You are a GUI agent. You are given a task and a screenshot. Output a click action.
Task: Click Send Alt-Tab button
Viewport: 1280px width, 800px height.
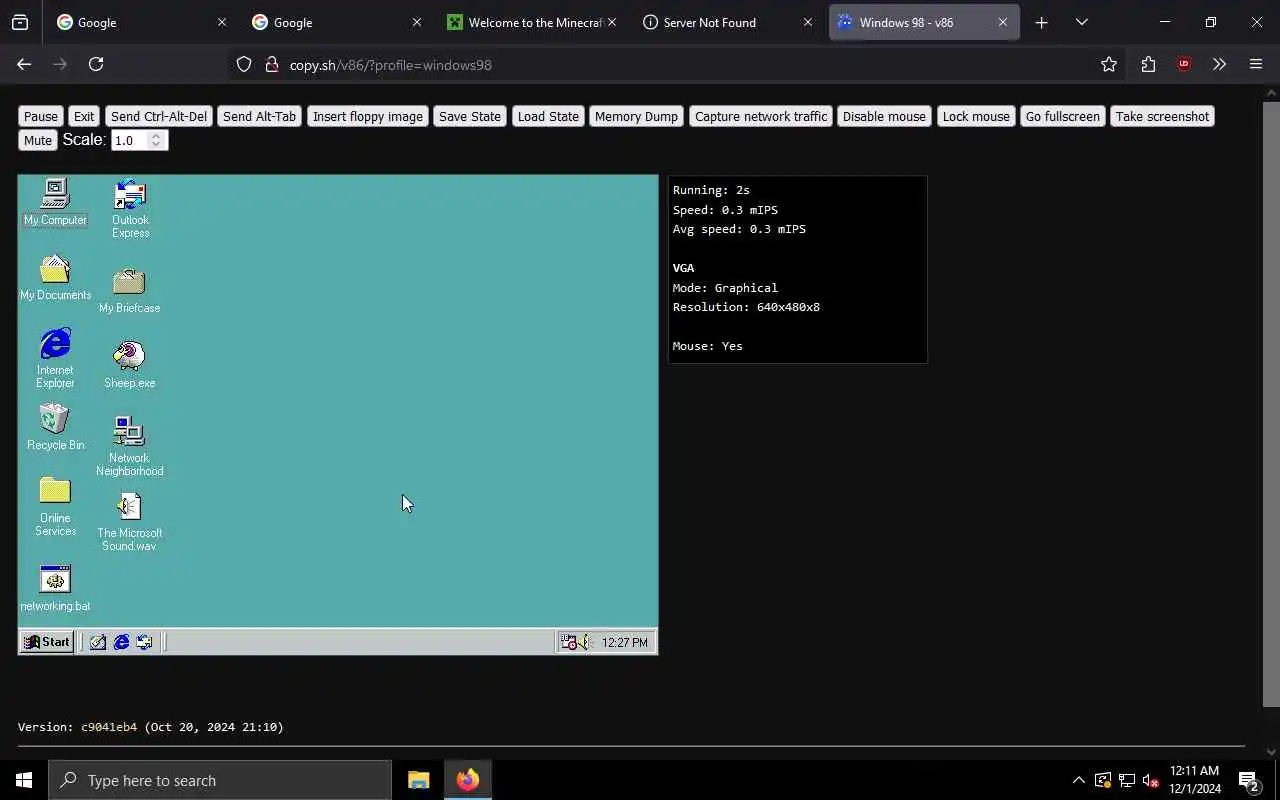tap(260, 116)
